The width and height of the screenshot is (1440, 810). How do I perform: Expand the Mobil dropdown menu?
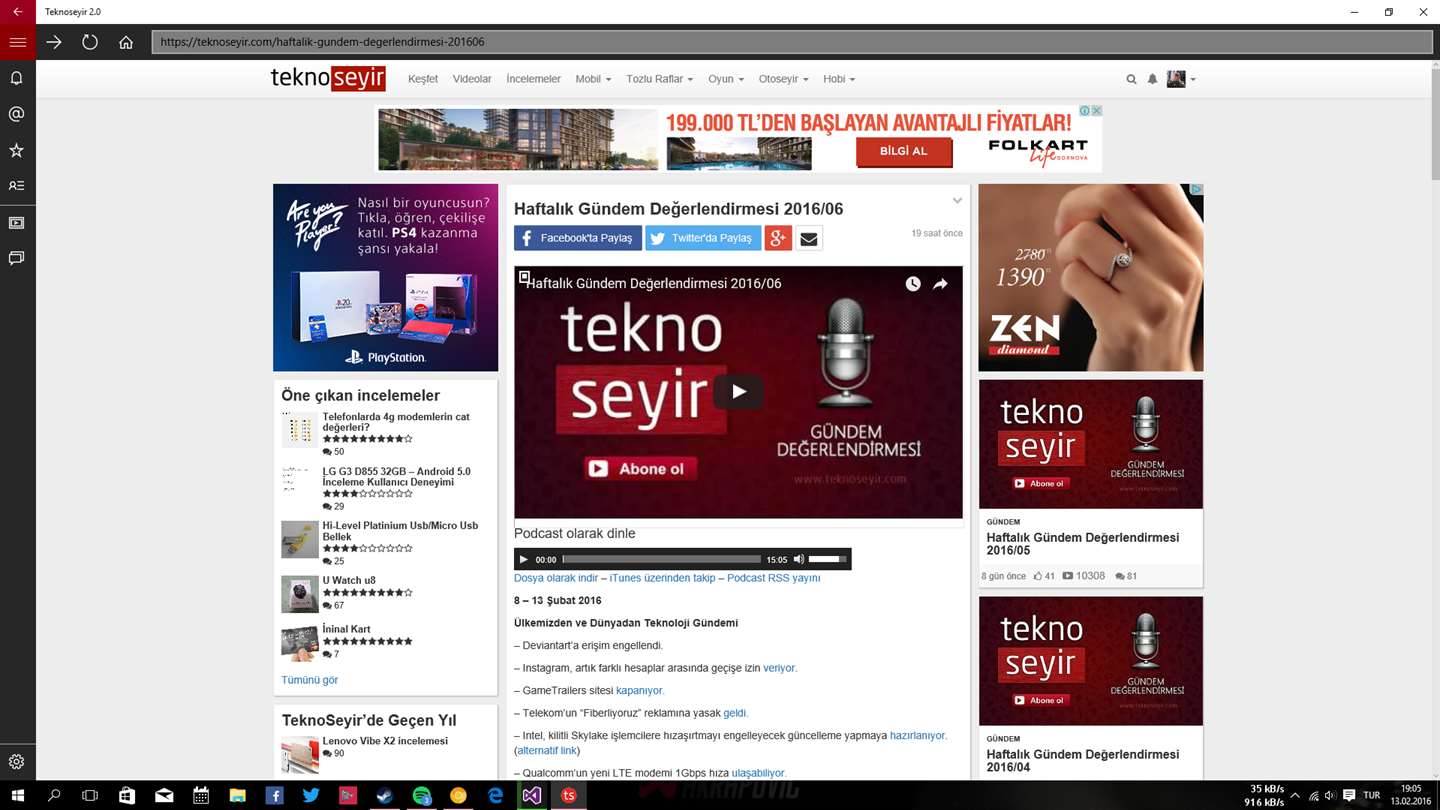pyautogui.click(x=593, y=79)
